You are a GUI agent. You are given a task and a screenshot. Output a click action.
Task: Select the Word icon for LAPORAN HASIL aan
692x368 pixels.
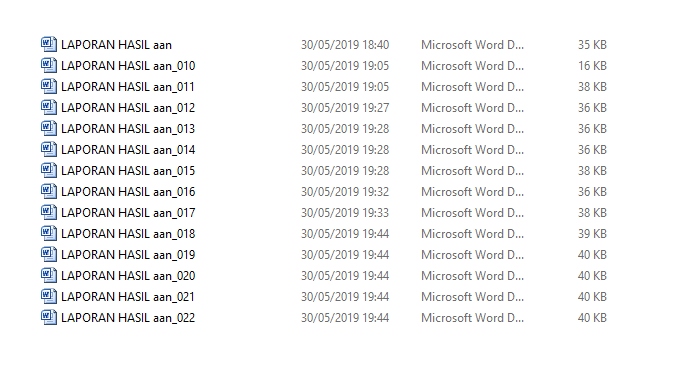(x=49, y=44)
